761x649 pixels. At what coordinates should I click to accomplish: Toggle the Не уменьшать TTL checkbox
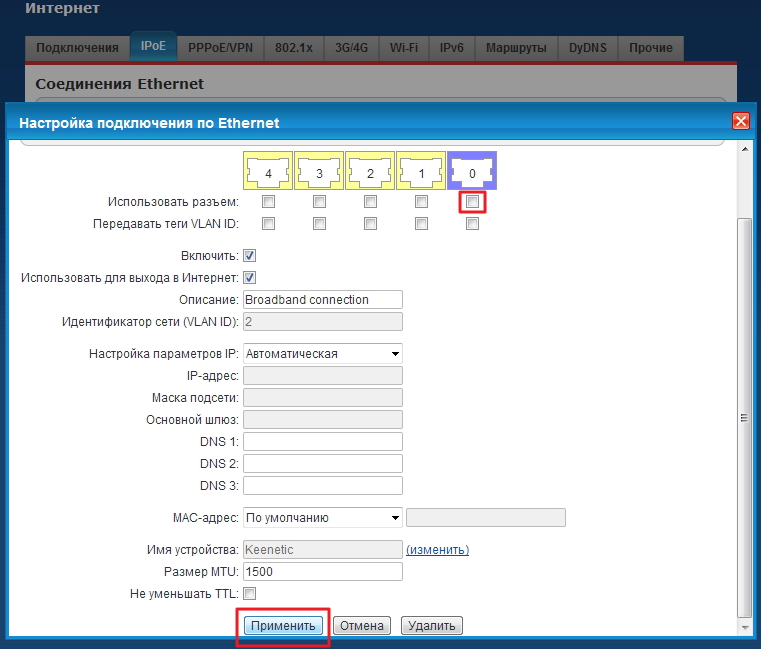250,594
